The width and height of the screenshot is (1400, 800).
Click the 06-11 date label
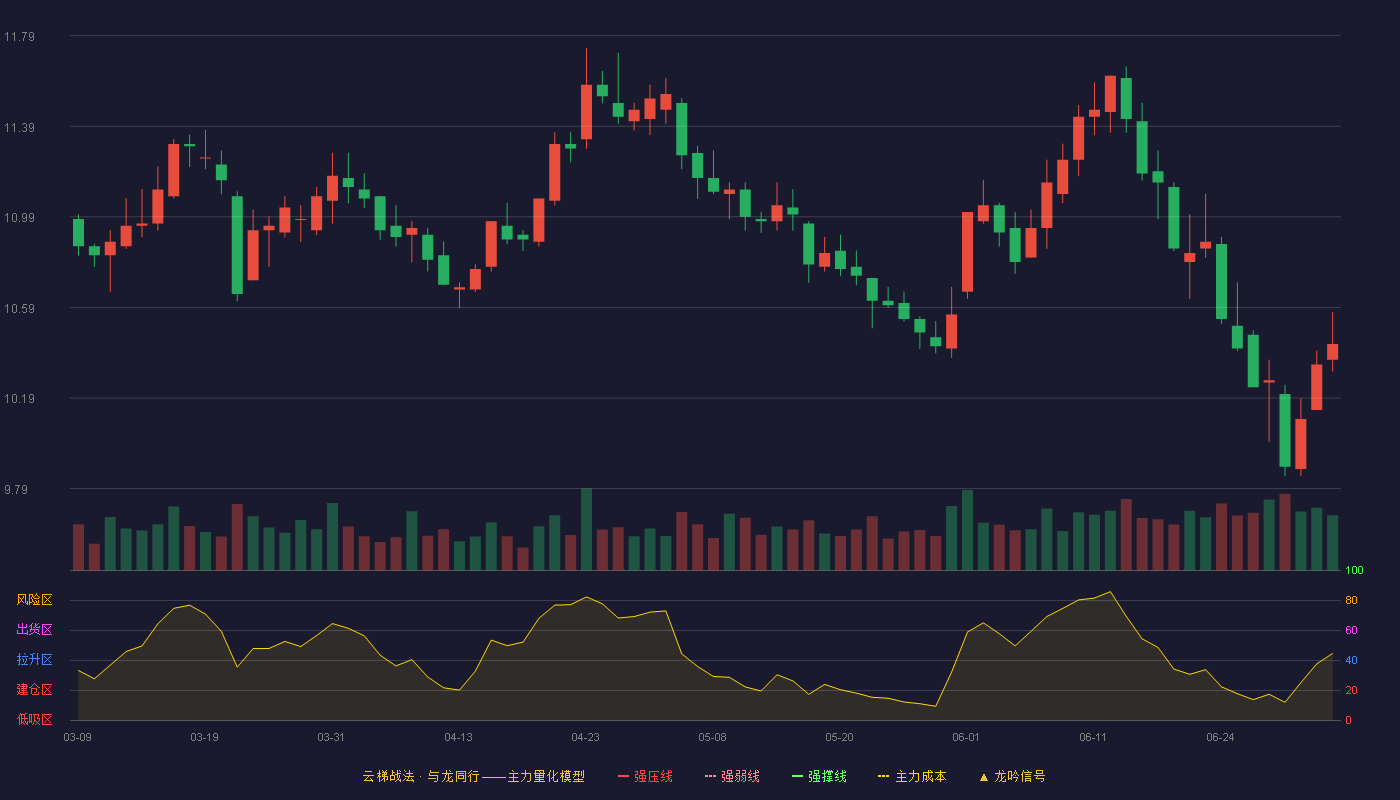[x=1094, y=737]
